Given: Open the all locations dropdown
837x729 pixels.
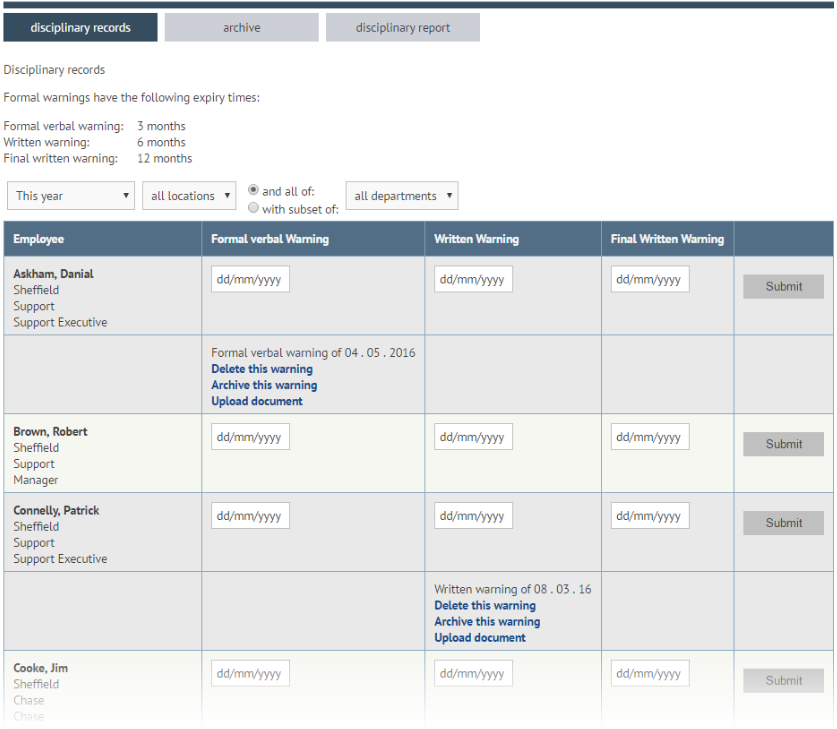Looking at the screenshot, I should (189, 196).
